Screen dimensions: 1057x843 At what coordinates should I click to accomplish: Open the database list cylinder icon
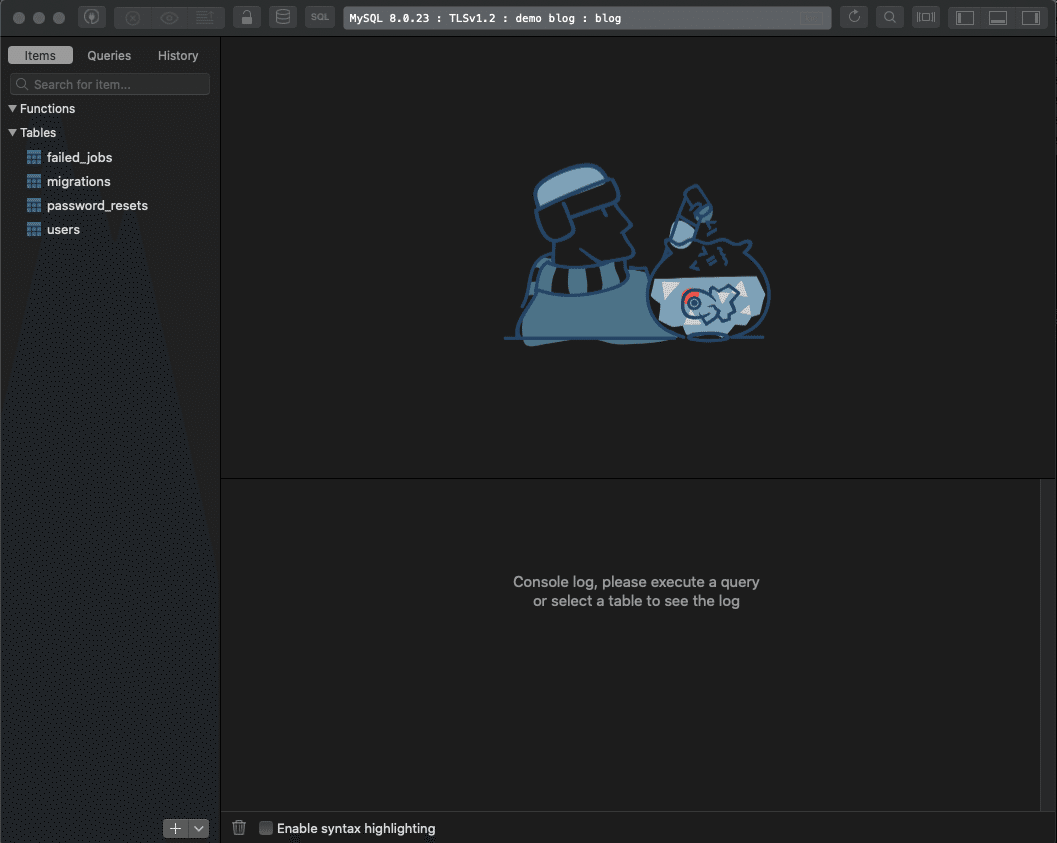click(283, 18)
